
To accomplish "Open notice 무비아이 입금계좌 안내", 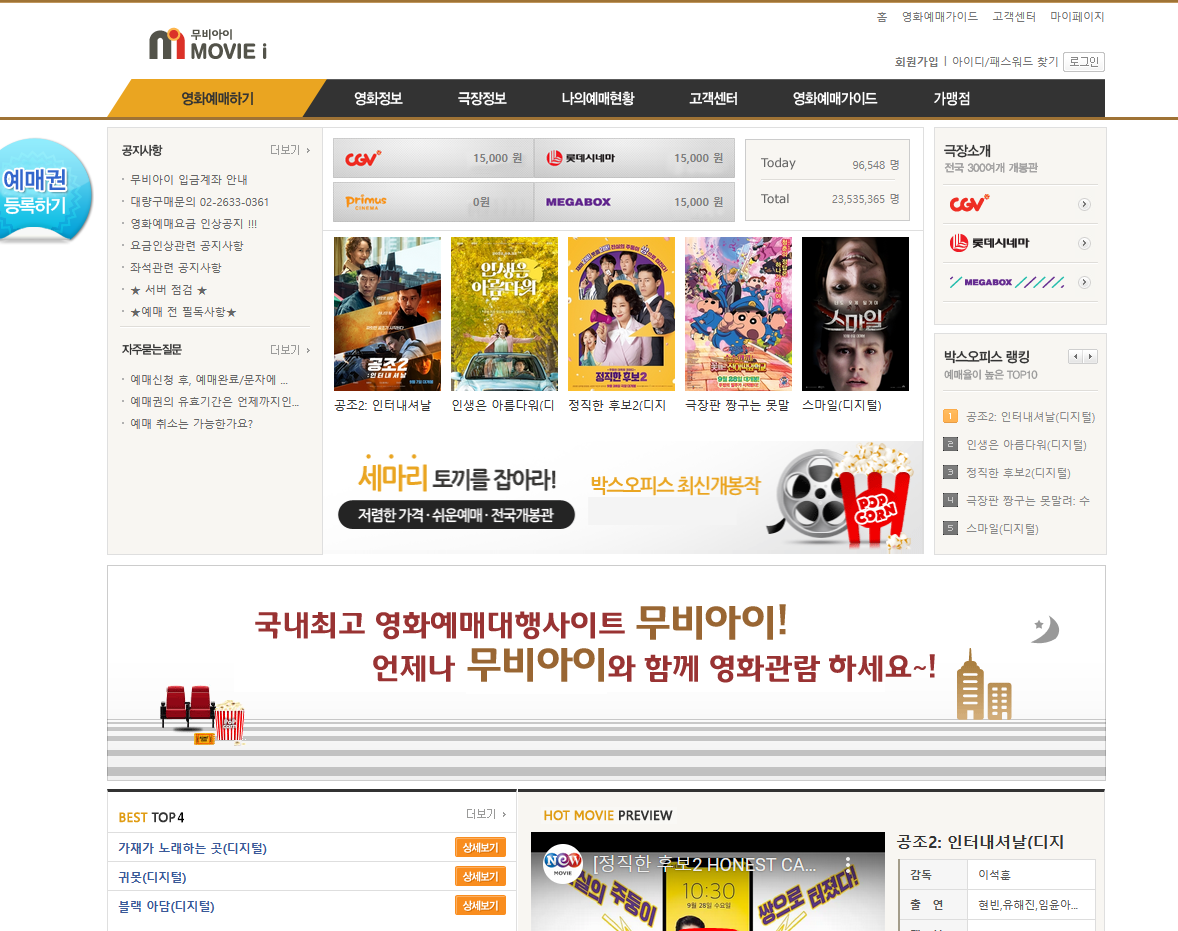I will coord(189,180).
